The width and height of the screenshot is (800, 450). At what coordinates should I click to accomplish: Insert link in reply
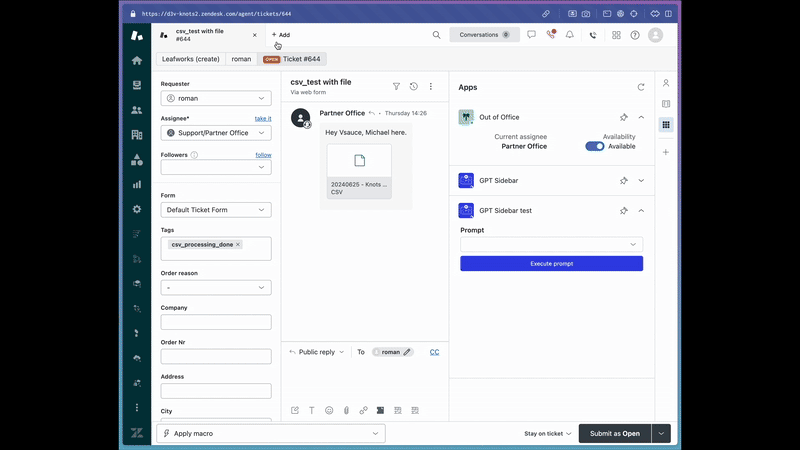(x=363, y=410)
